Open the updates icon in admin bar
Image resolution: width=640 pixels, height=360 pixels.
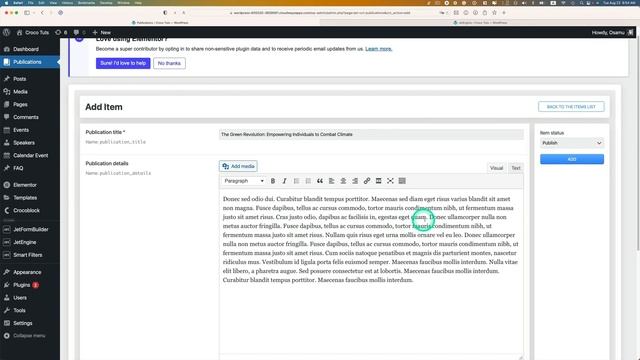(61, 32)
